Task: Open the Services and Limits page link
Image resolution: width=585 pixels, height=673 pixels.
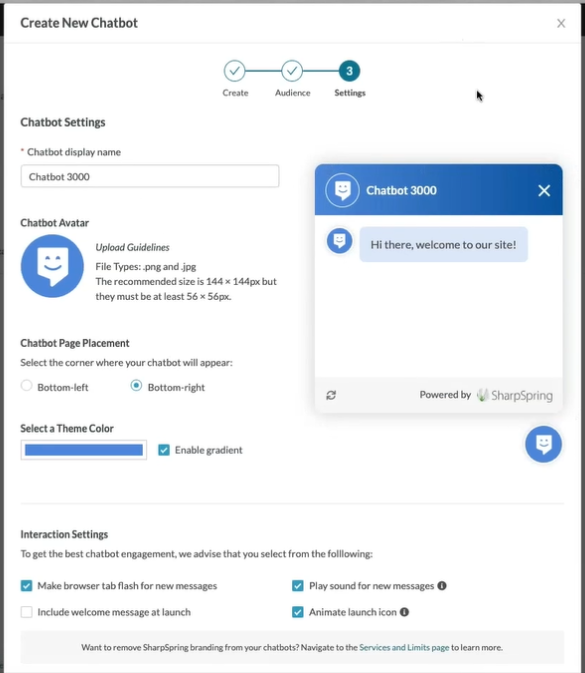Action: click(404, 647)
